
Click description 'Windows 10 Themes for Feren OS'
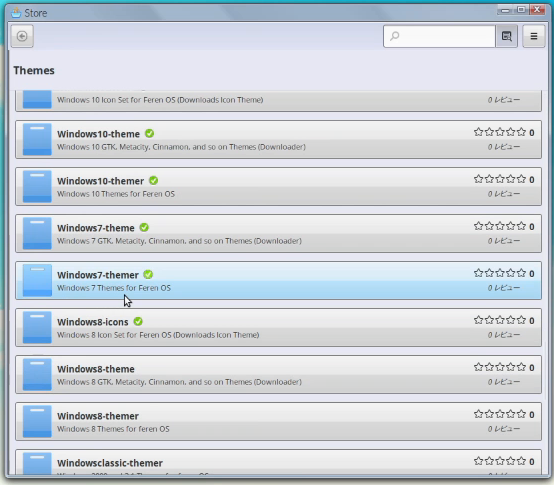116,194
